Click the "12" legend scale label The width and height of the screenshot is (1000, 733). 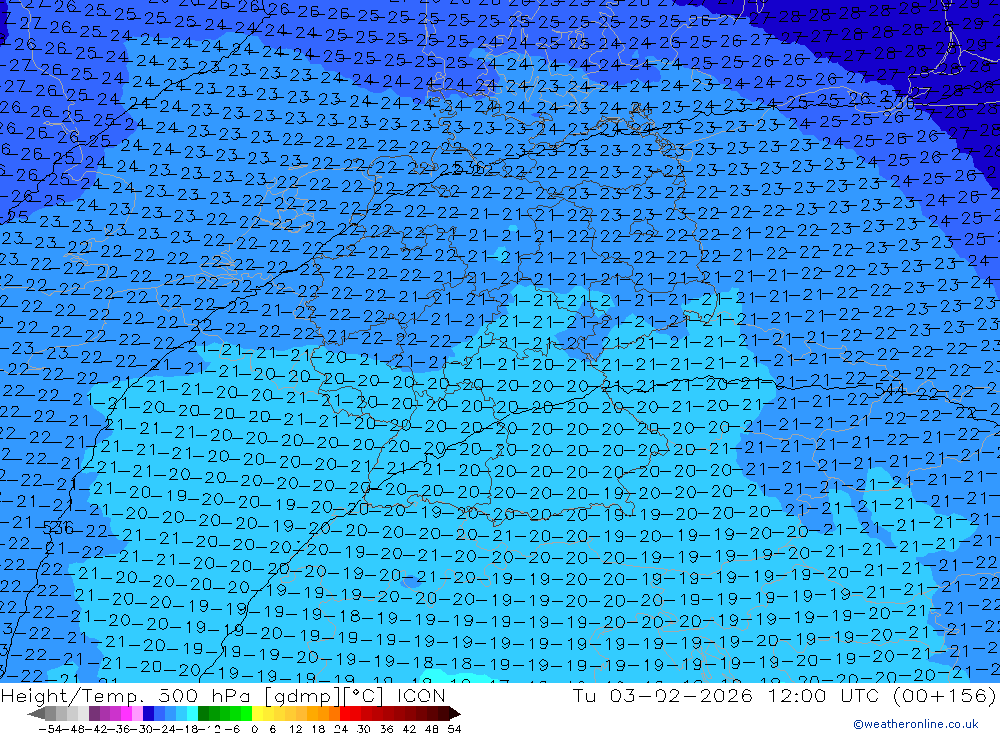(295, 729)
